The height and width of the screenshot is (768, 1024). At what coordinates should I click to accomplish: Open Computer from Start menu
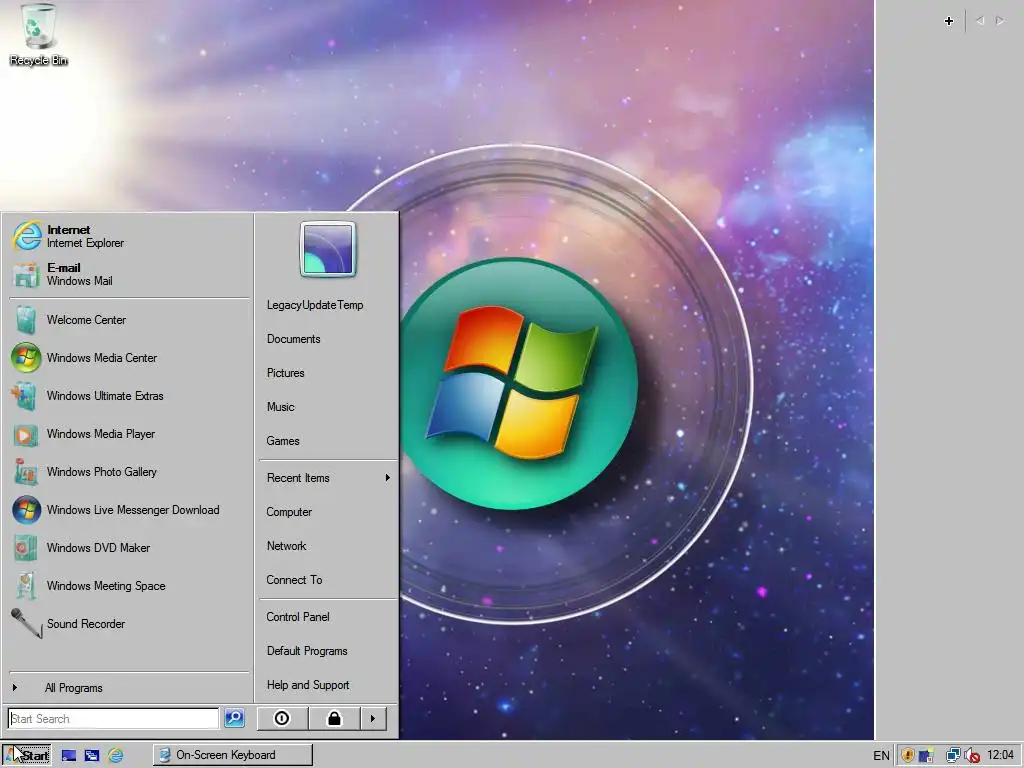pyautogui.click(x=328, y=512)
